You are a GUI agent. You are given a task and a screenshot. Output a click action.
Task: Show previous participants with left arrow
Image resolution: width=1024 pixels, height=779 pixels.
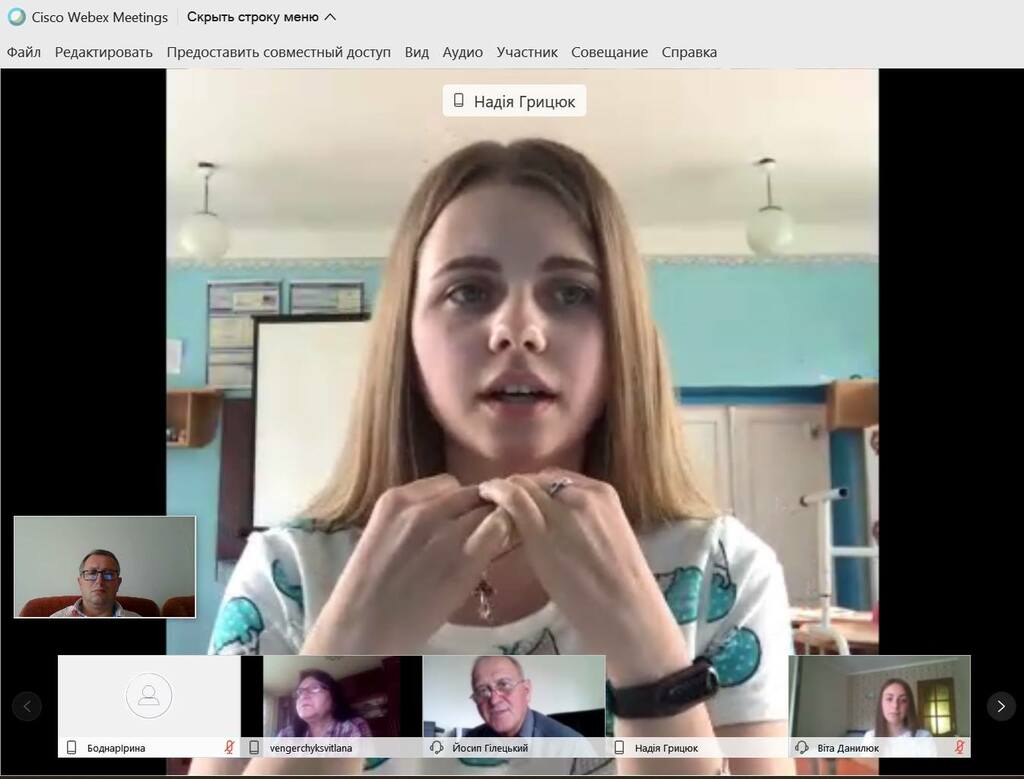27,706
